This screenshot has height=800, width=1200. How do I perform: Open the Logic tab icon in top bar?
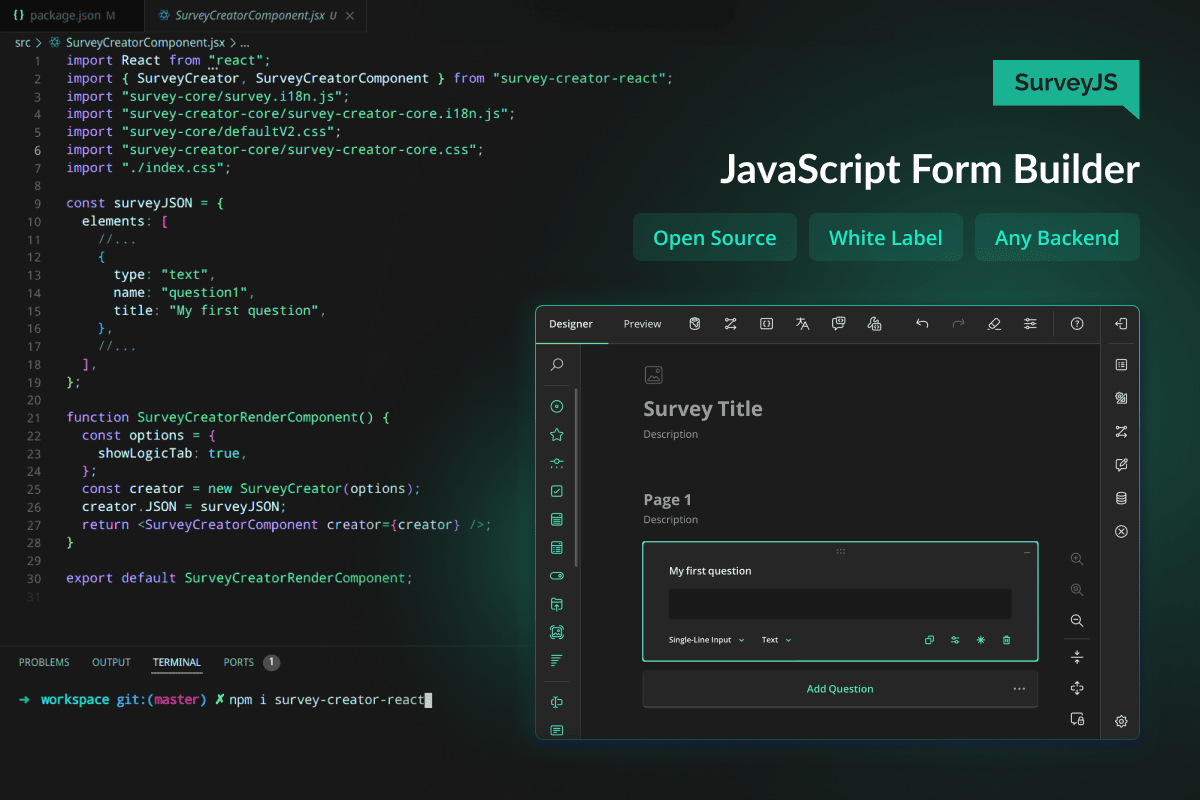(730, 324)
